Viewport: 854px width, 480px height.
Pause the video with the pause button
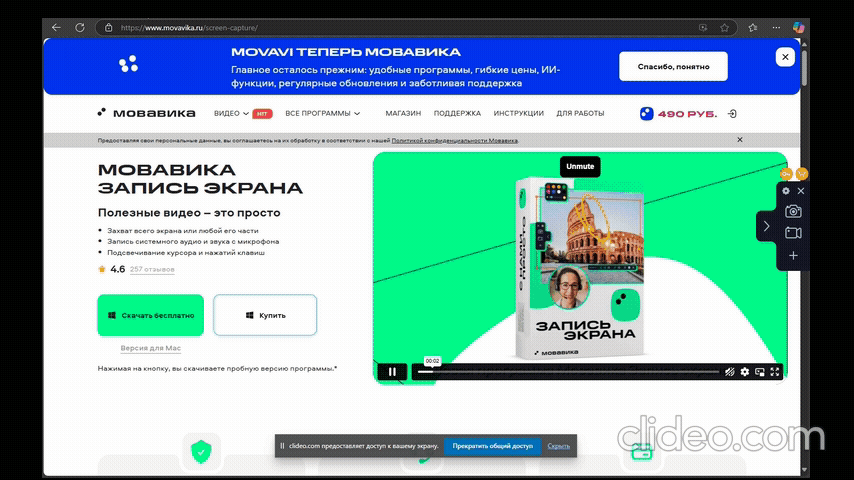click(x=392, y=372)
